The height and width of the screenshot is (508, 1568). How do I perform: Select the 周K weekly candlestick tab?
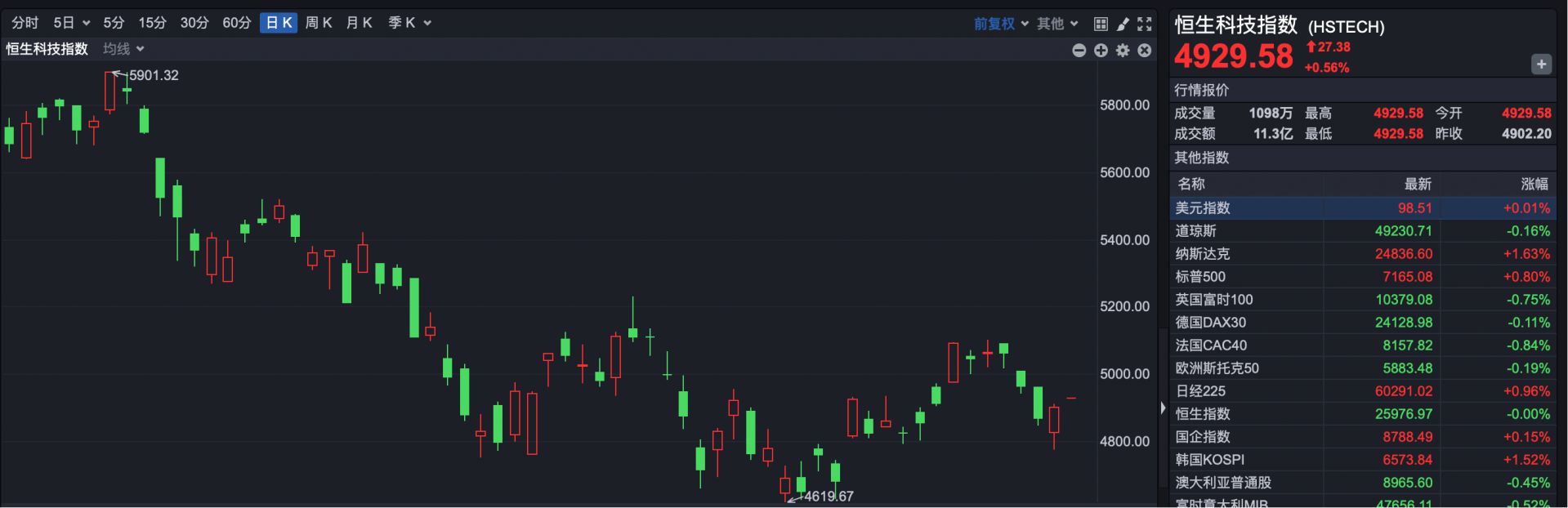tap(319, 23)
